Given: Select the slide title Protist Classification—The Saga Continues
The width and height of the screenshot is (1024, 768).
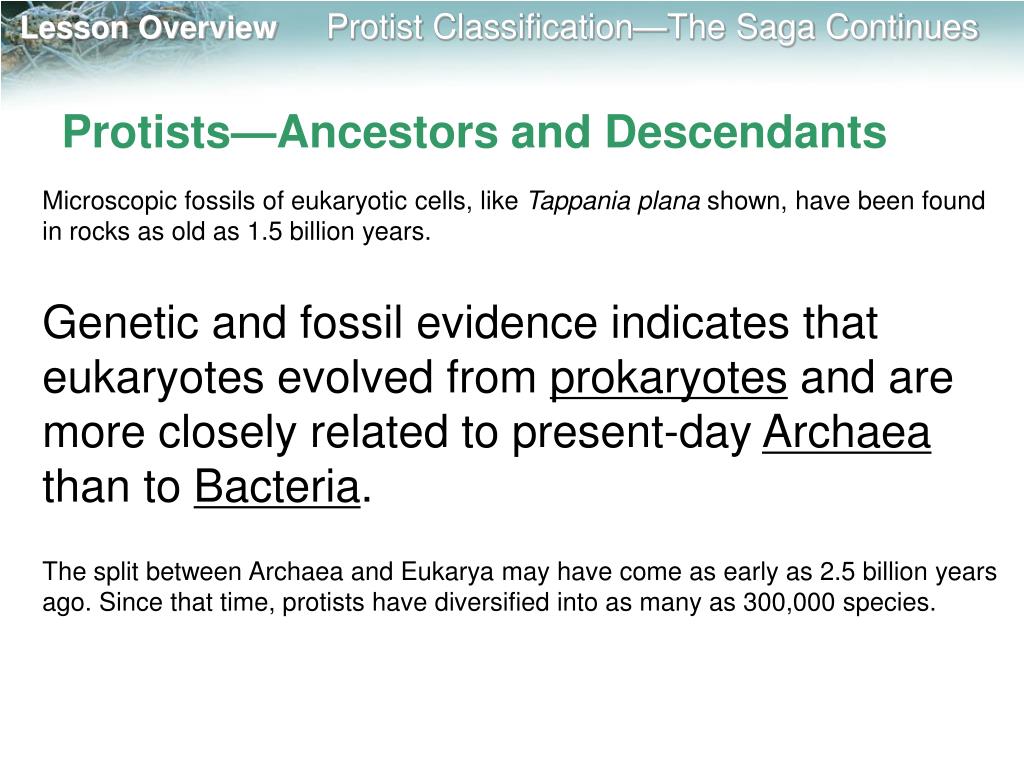Looking at the screenshot, I should [652, 28].
